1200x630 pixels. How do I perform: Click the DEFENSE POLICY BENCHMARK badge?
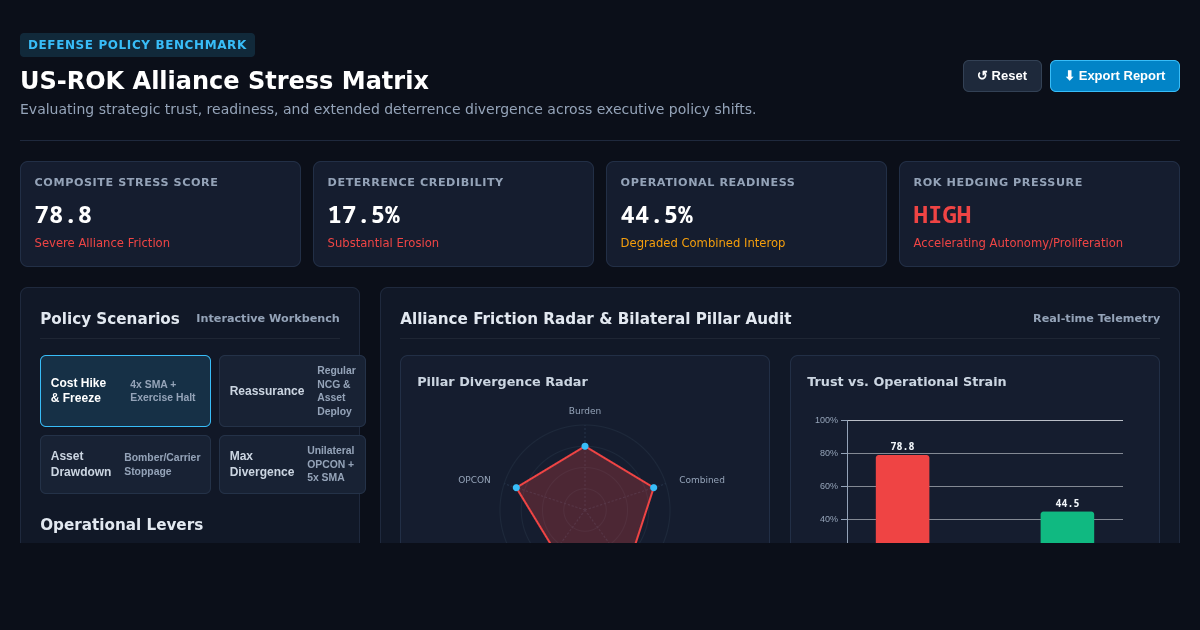pos(137,45)
